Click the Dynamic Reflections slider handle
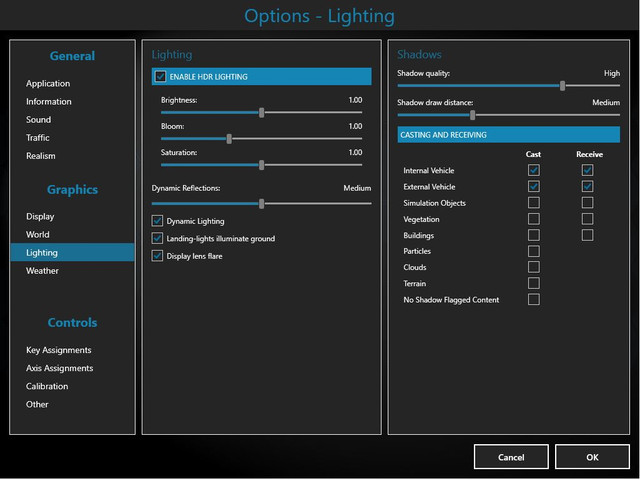 coord(262,203)
